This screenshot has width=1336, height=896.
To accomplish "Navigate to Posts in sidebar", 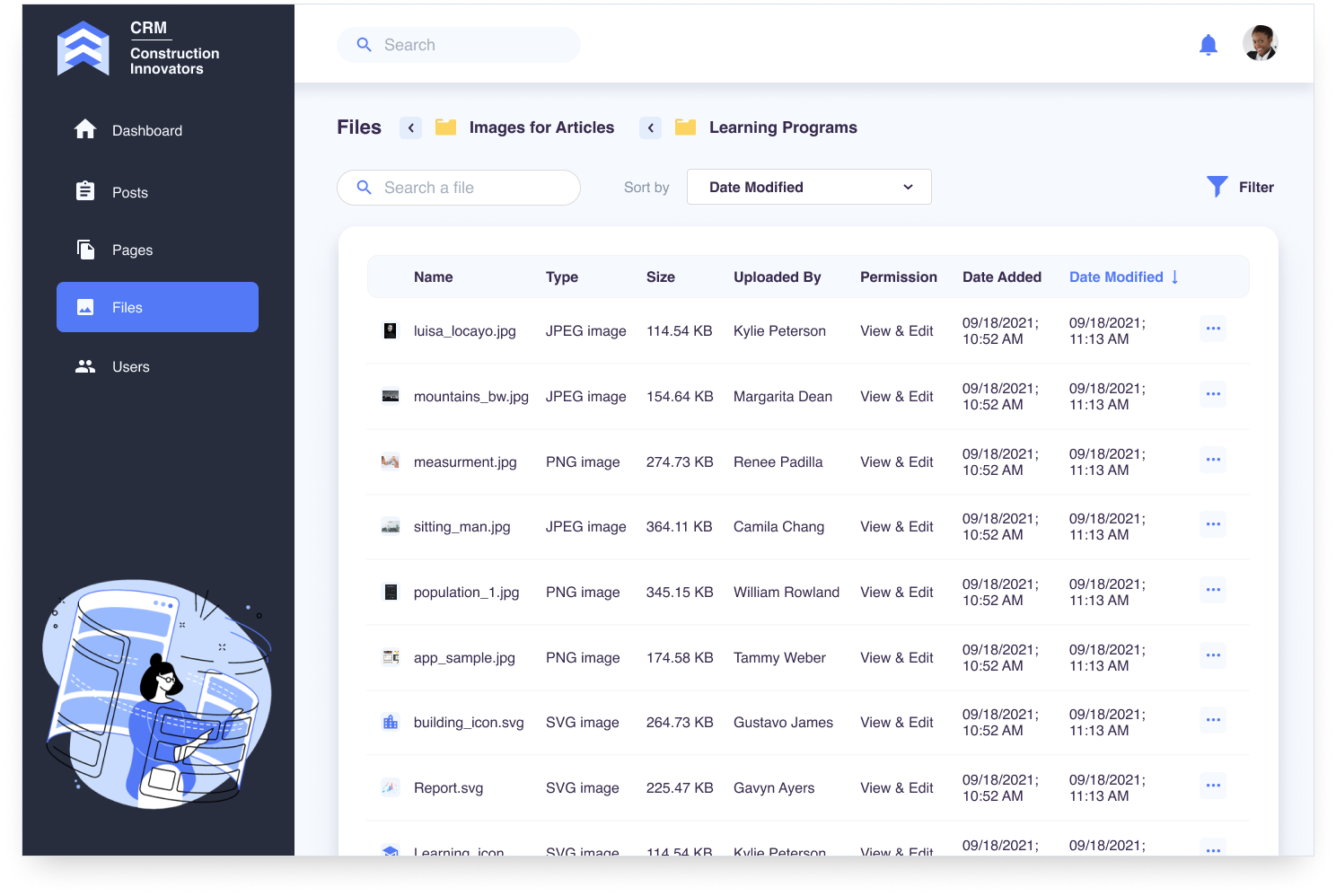I will click(x=129, y=192).
